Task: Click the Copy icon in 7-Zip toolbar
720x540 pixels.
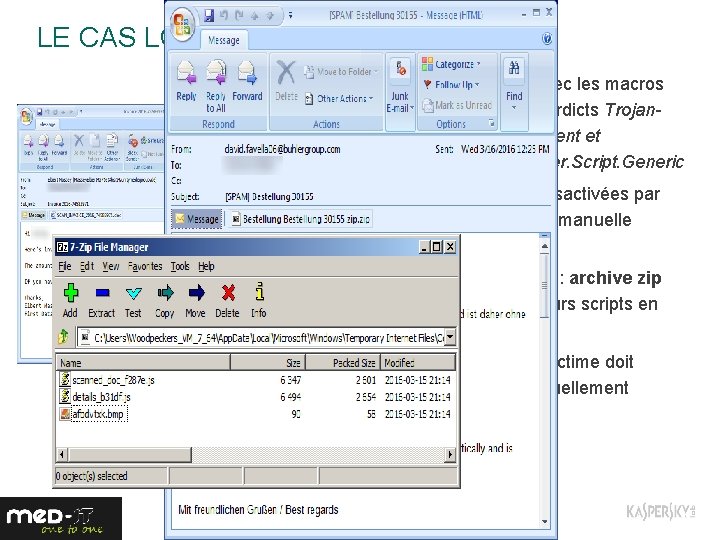Action: (x=165, y=293)
